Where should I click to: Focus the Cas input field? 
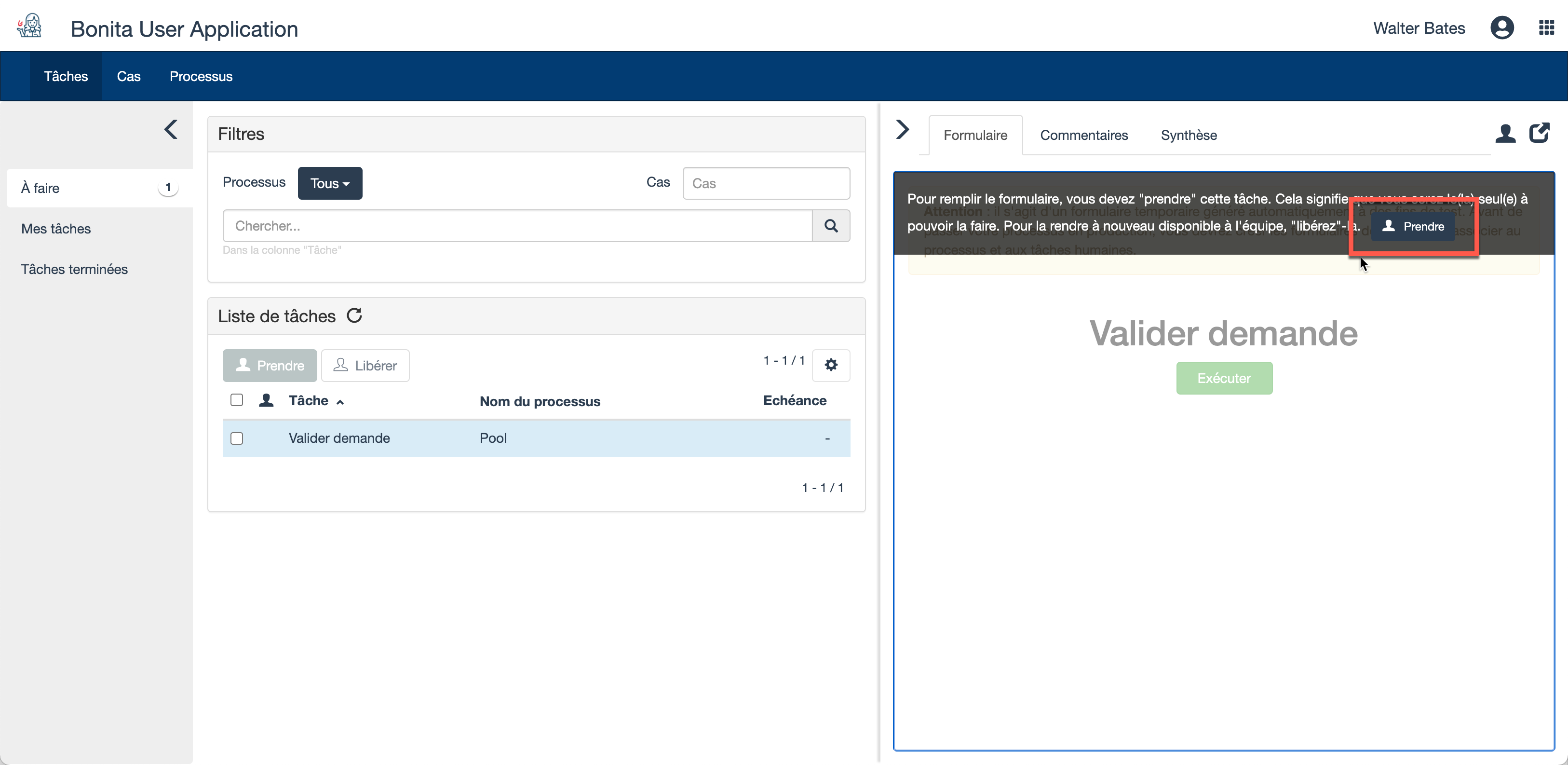[x=766, y=183]
